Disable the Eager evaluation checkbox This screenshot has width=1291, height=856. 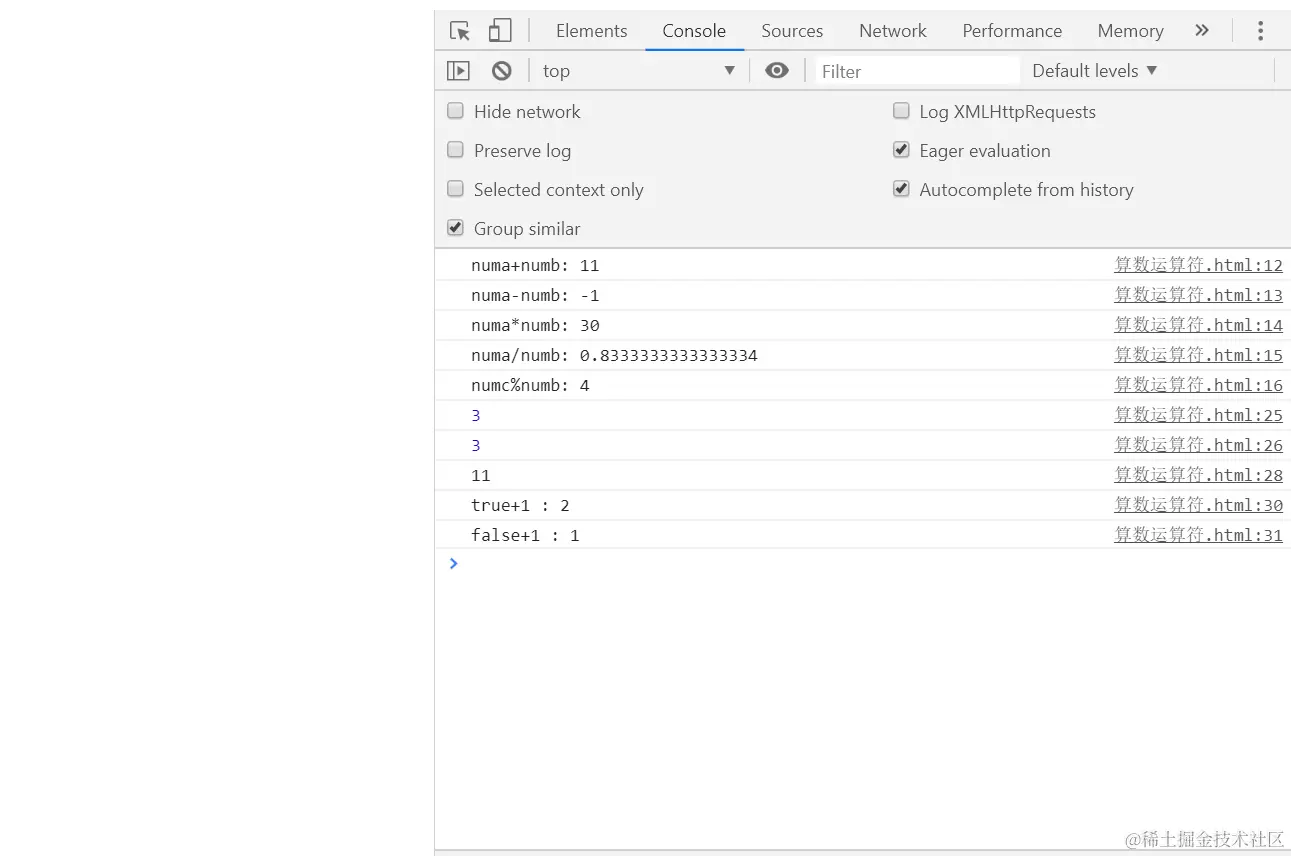pyautogui.click(x=901, y=150)
